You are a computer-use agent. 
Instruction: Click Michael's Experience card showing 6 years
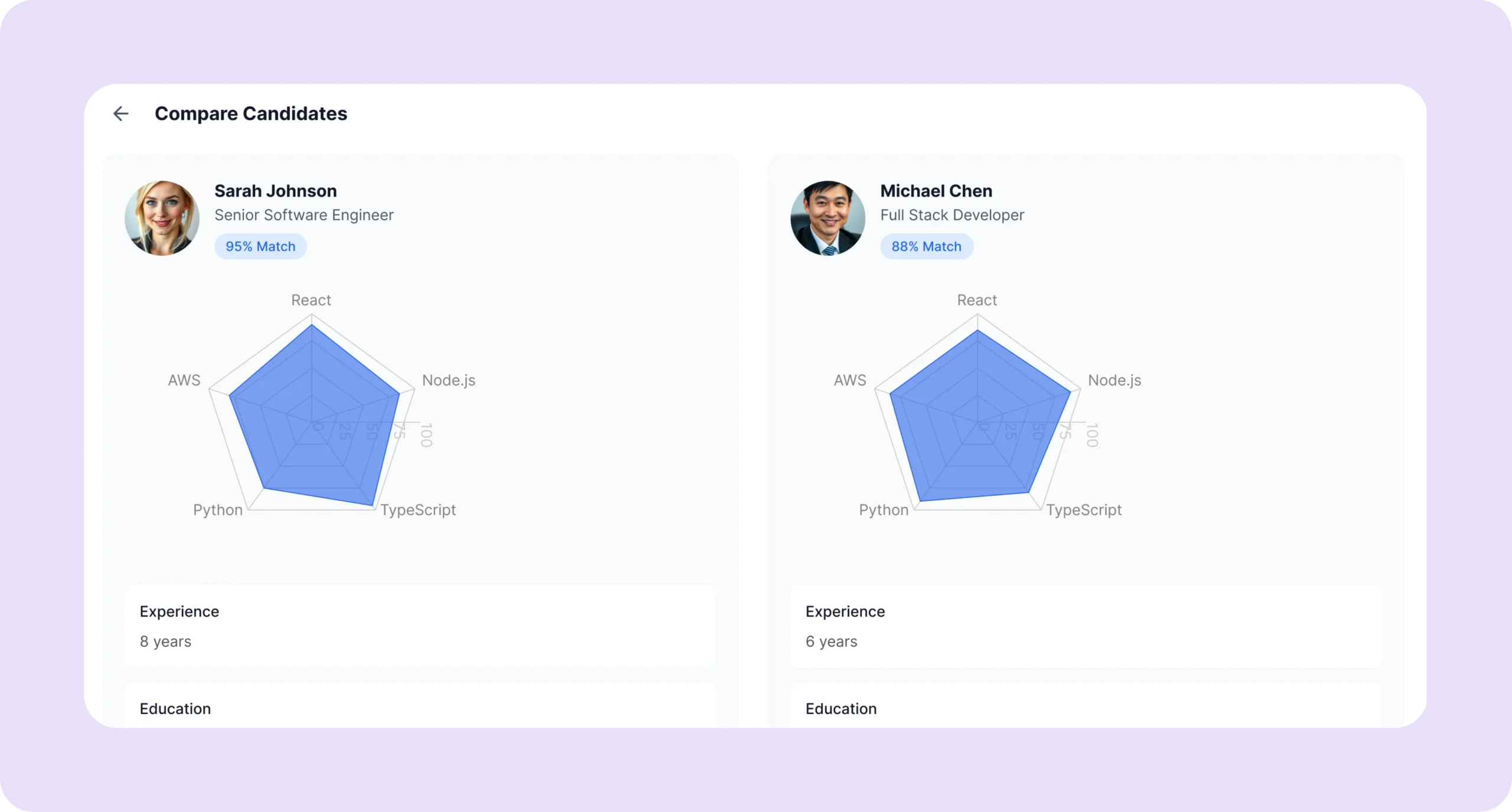(x=1086, y=626)
